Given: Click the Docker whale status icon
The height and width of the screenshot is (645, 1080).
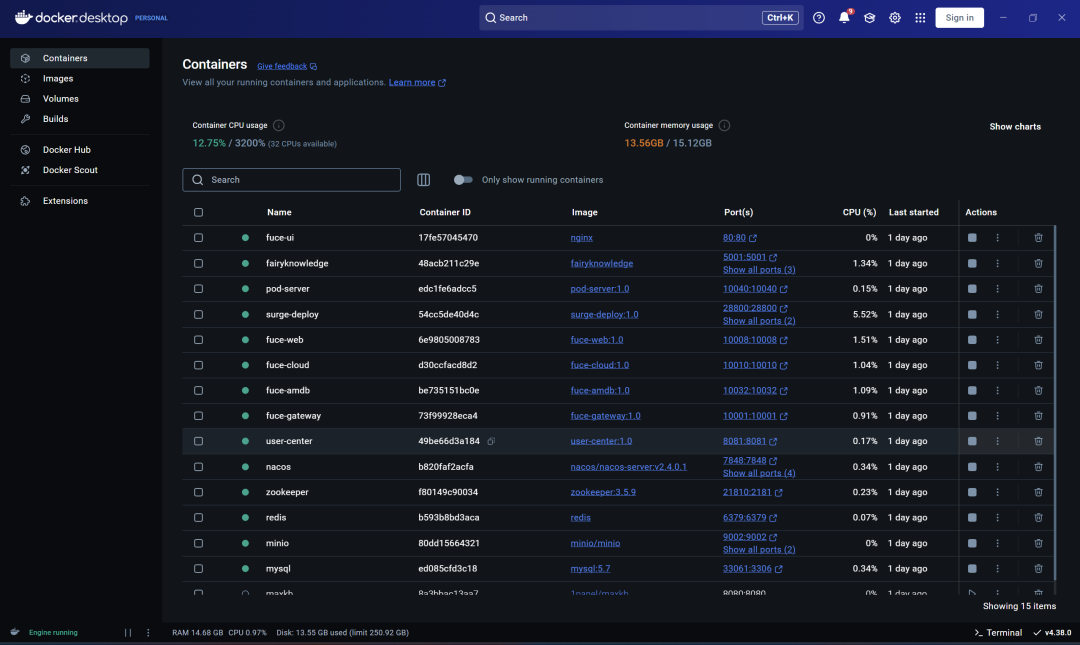Looking at the screenshot, I should pos(14,632).
